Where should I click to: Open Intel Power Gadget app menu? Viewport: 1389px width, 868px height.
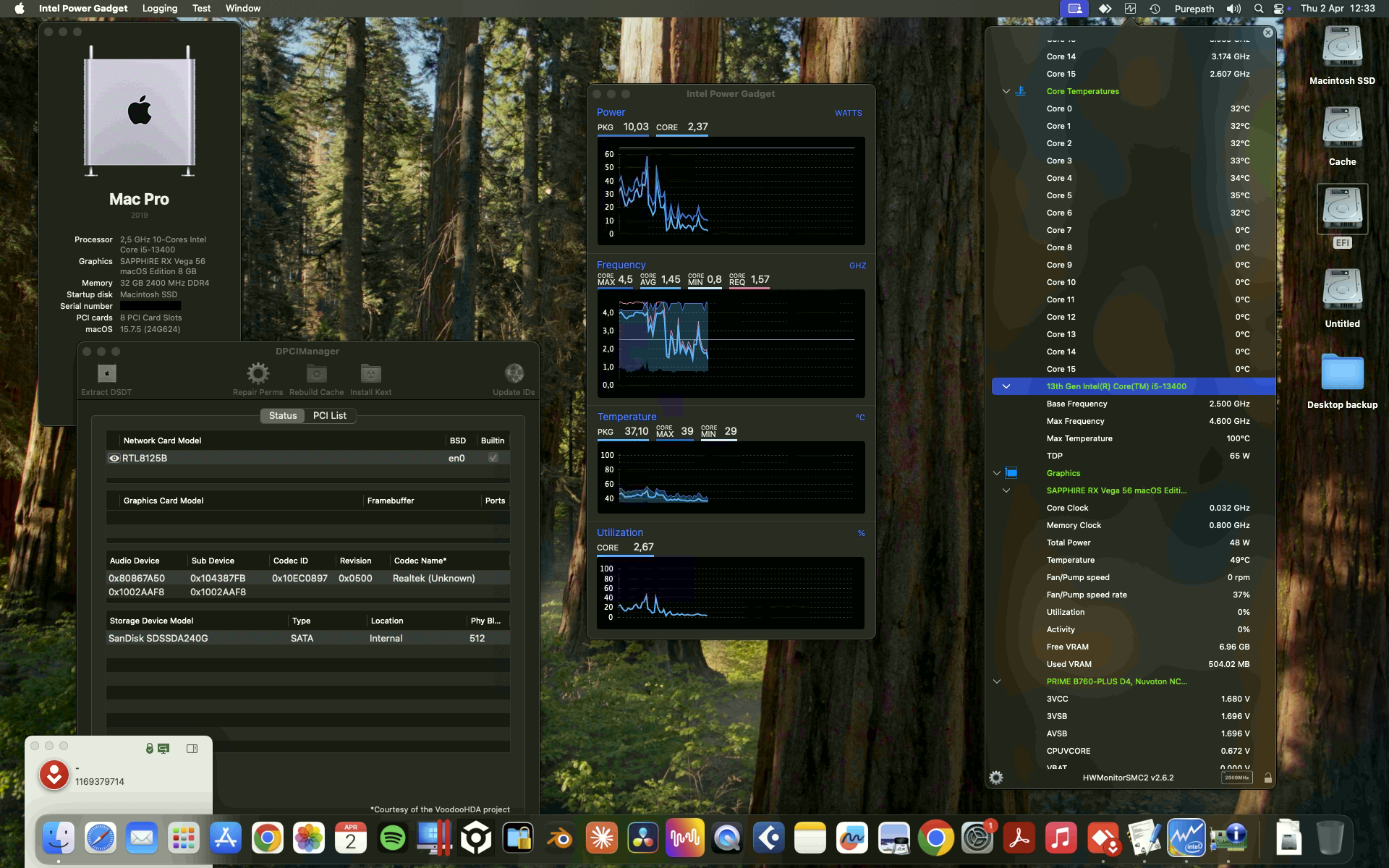83,9
